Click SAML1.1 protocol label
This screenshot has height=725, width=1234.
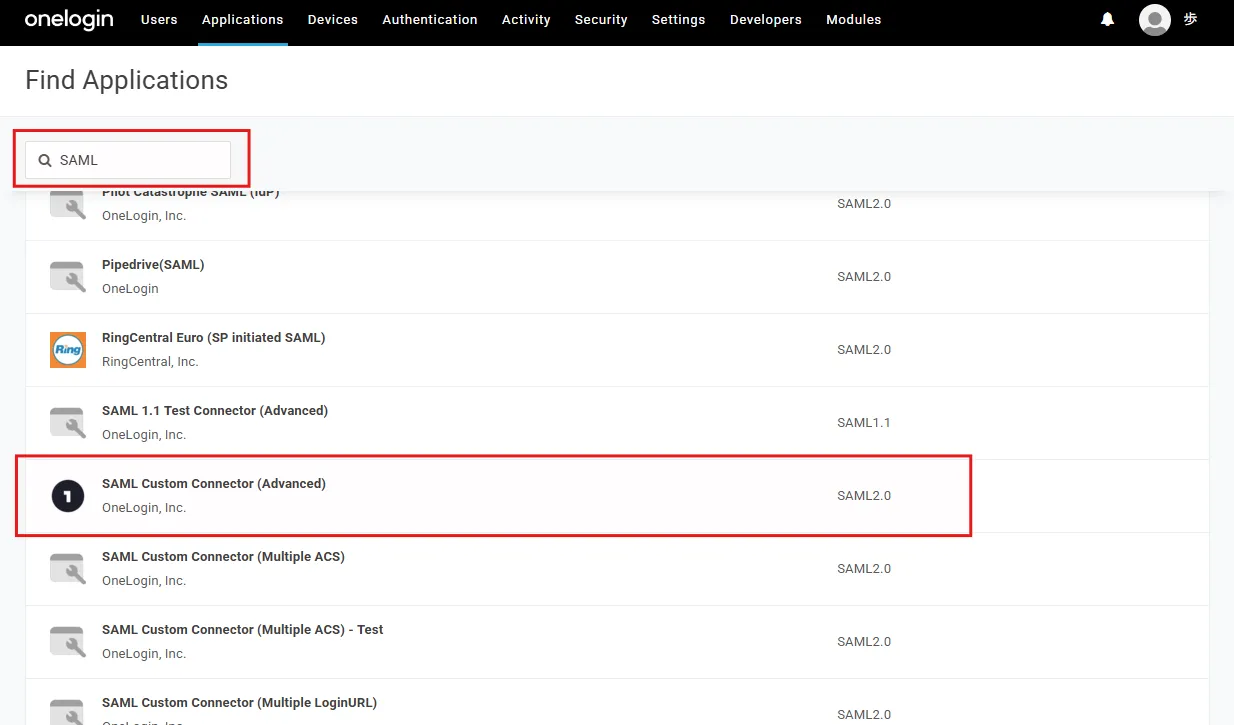click(864, 423)
